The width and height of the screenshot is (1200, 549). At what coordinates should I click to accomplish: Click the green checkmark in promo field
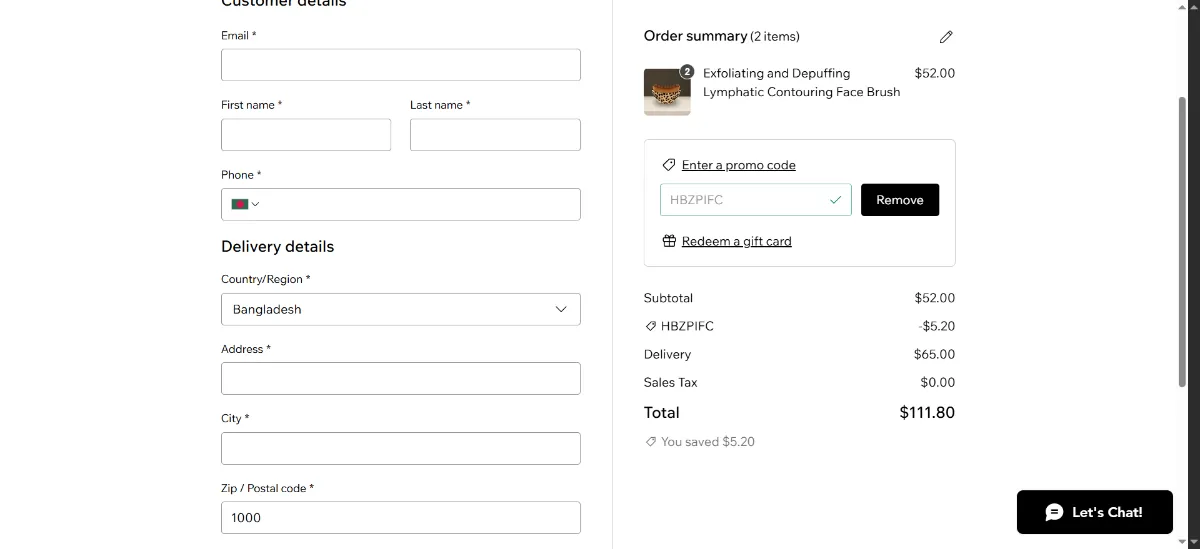pyautogui.click(x=836, y=200)
